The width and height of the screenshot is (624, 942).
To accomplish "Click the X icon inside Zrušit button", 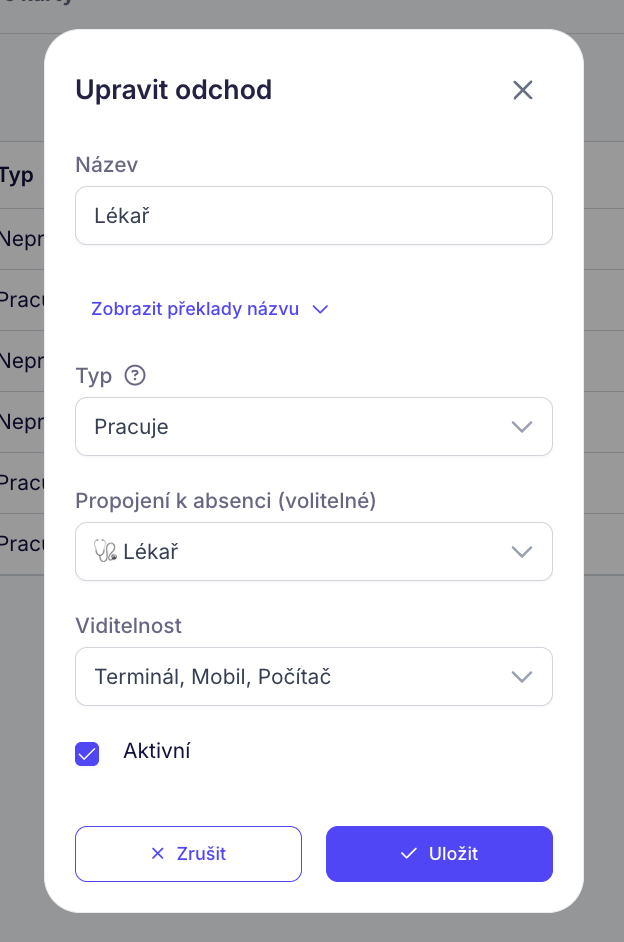I will (157, 854).
